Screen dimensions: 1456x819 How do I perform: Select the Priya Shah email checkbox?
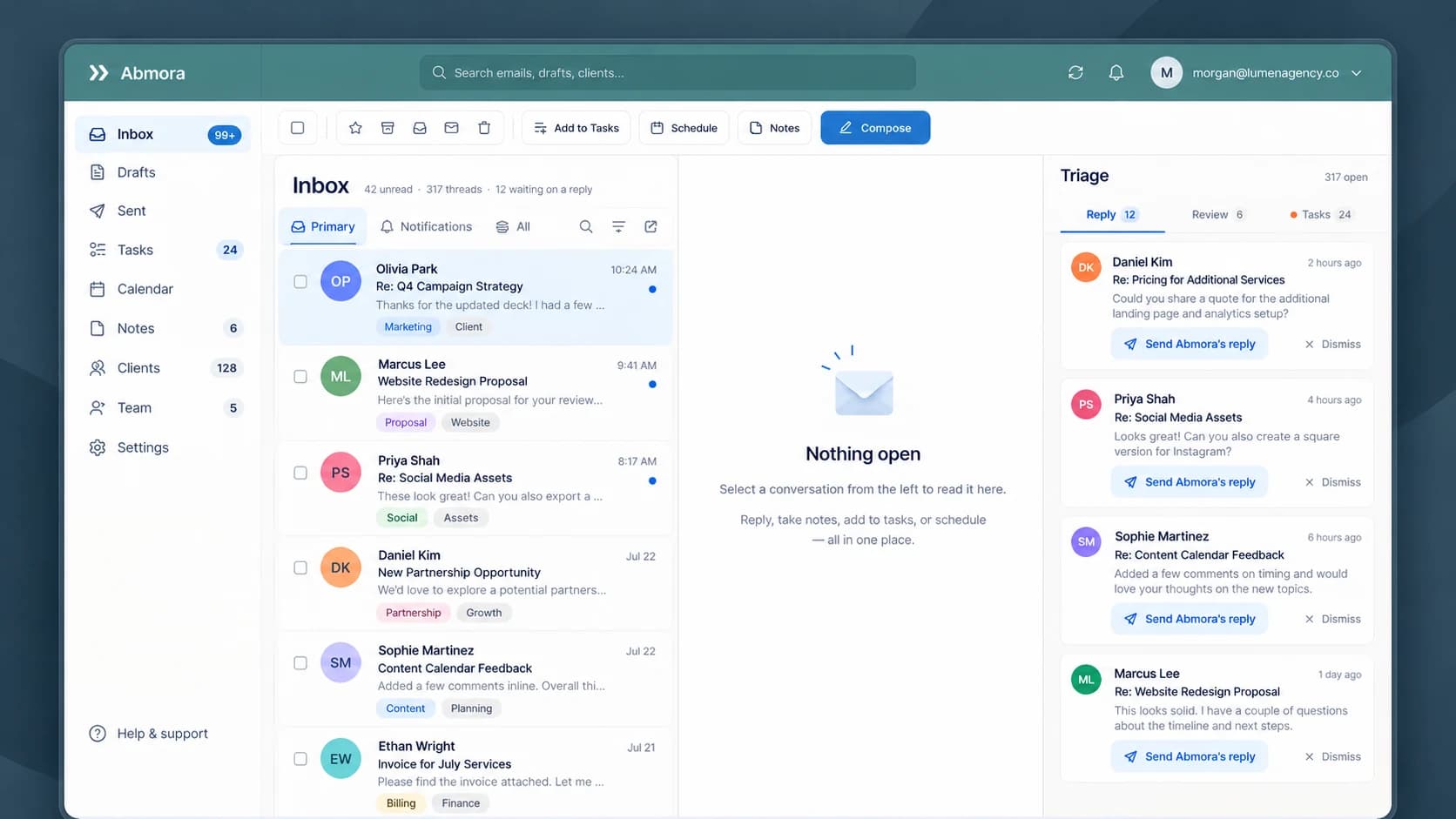point(300,473)
